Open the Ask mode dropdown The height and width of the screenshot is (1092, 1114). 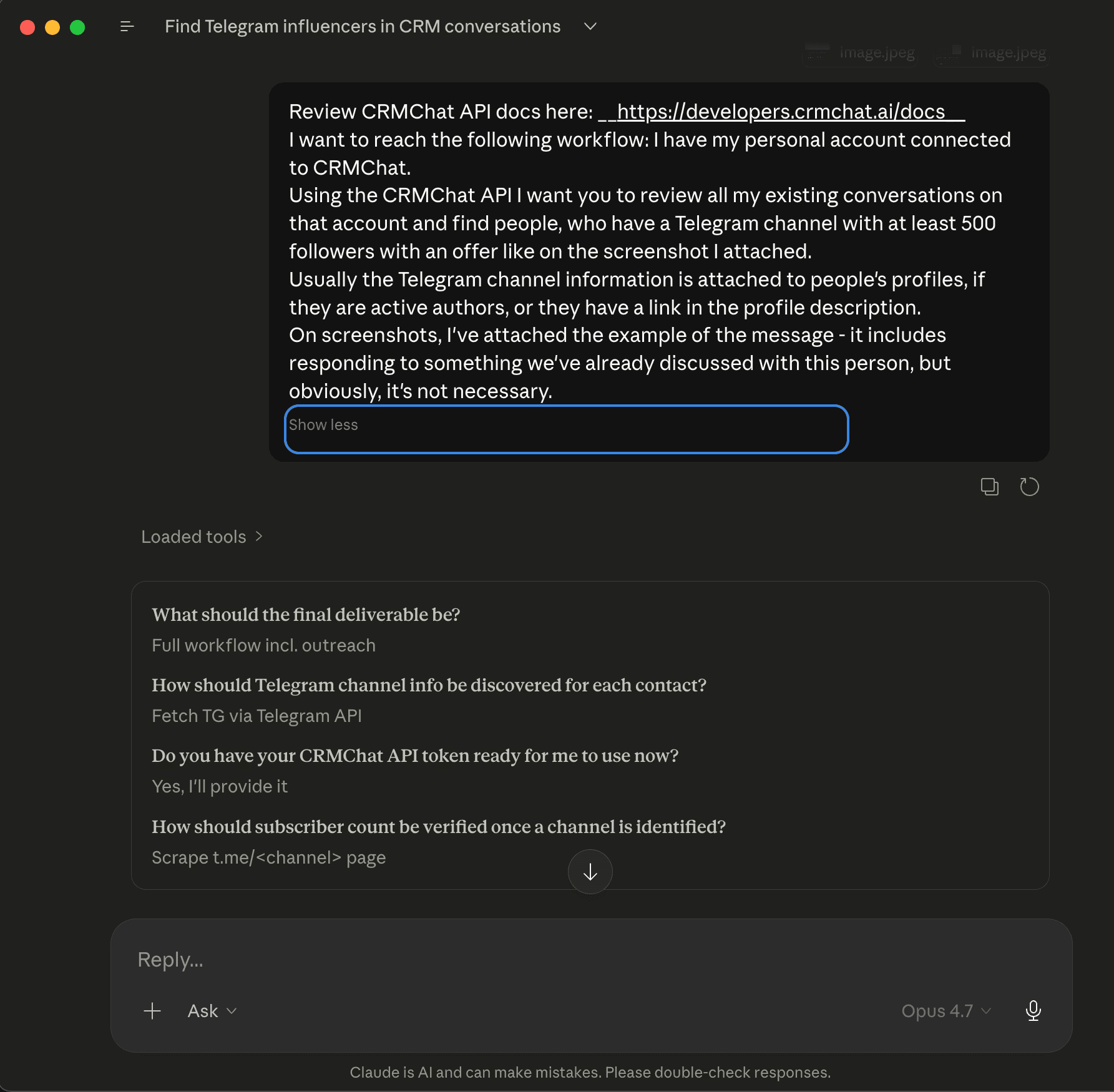click(x=212, y=1011)
